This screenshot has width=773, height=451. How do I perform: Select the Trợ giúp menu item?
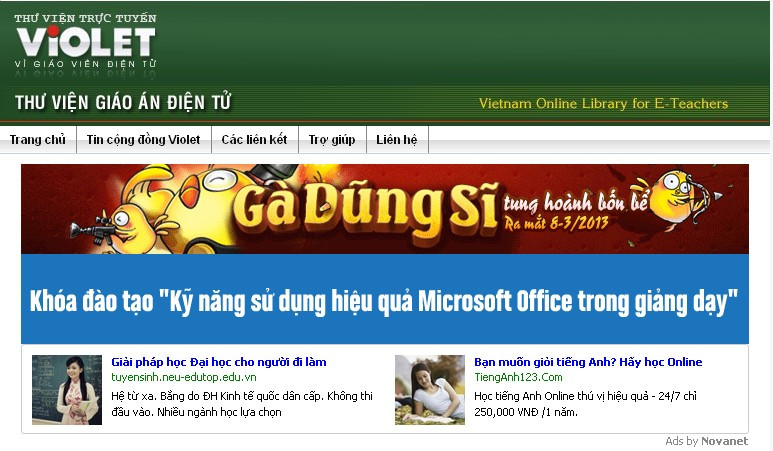[x=332, y=140]
